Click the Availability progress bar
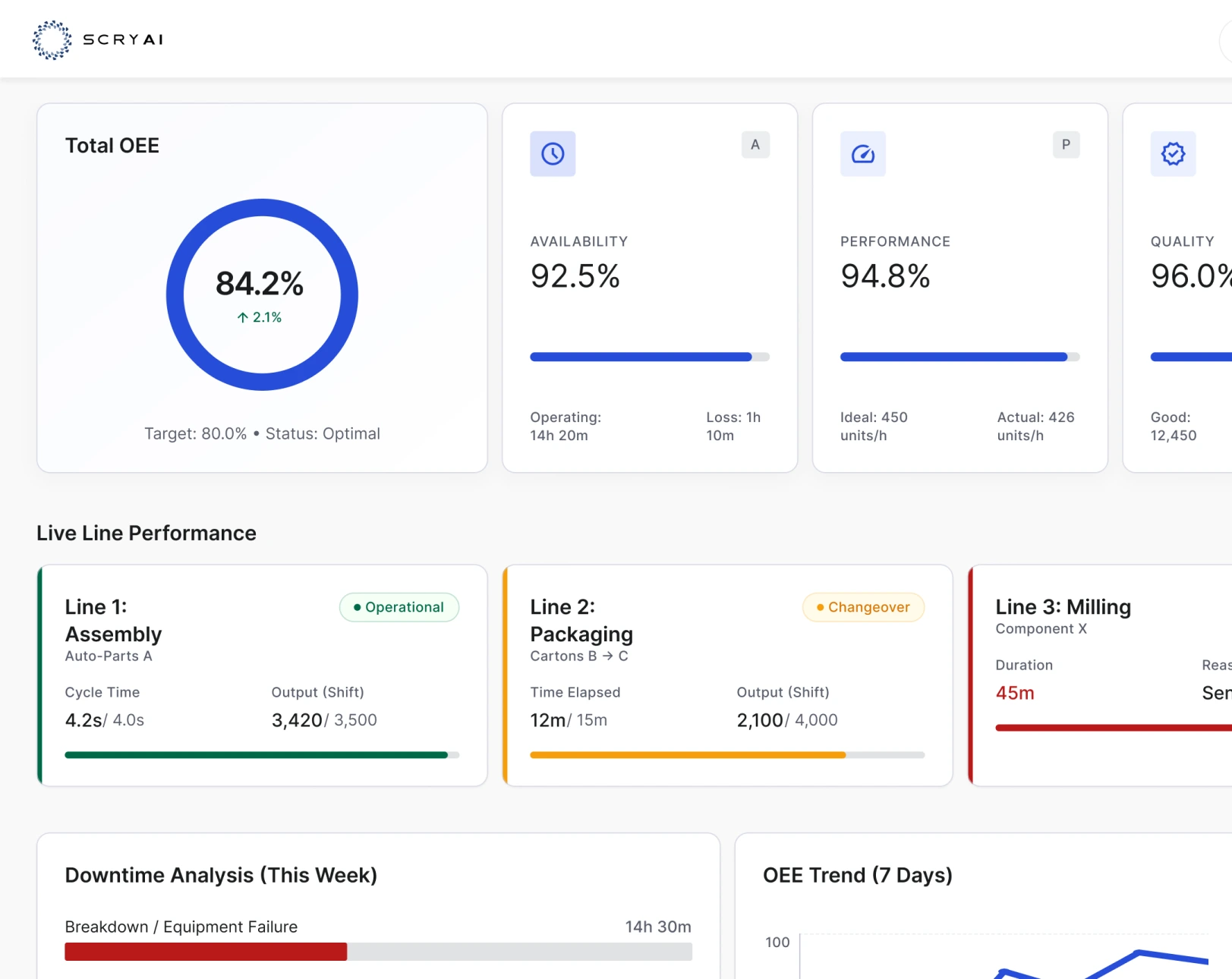 650,357
